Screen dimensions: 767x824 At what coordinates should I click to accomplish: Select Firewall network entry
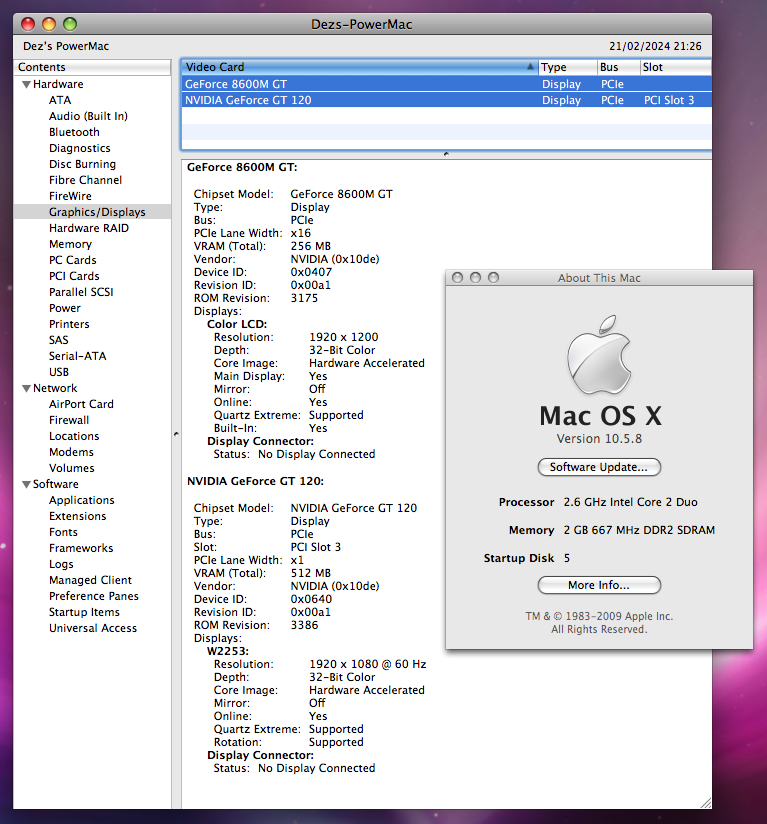tap(69, 420)
